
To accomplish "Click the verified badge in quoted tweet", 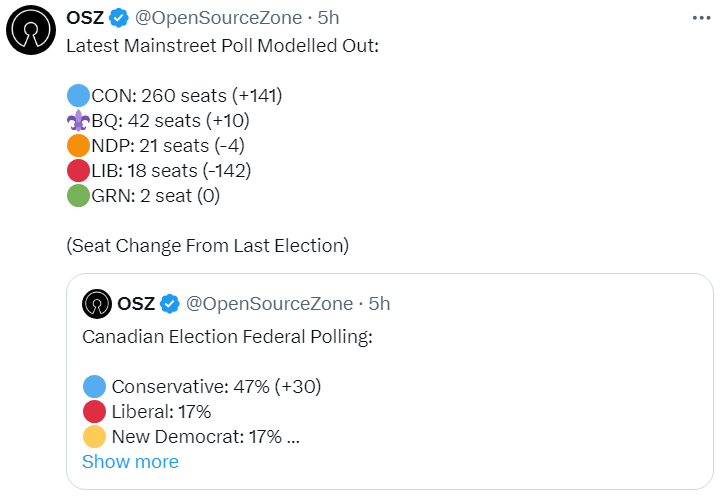I will (169, 304).
